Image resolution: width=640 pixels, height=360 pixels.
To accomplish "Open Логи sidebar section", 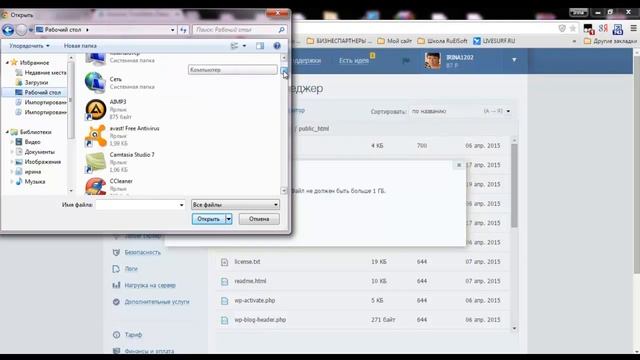I will (131, 269).
